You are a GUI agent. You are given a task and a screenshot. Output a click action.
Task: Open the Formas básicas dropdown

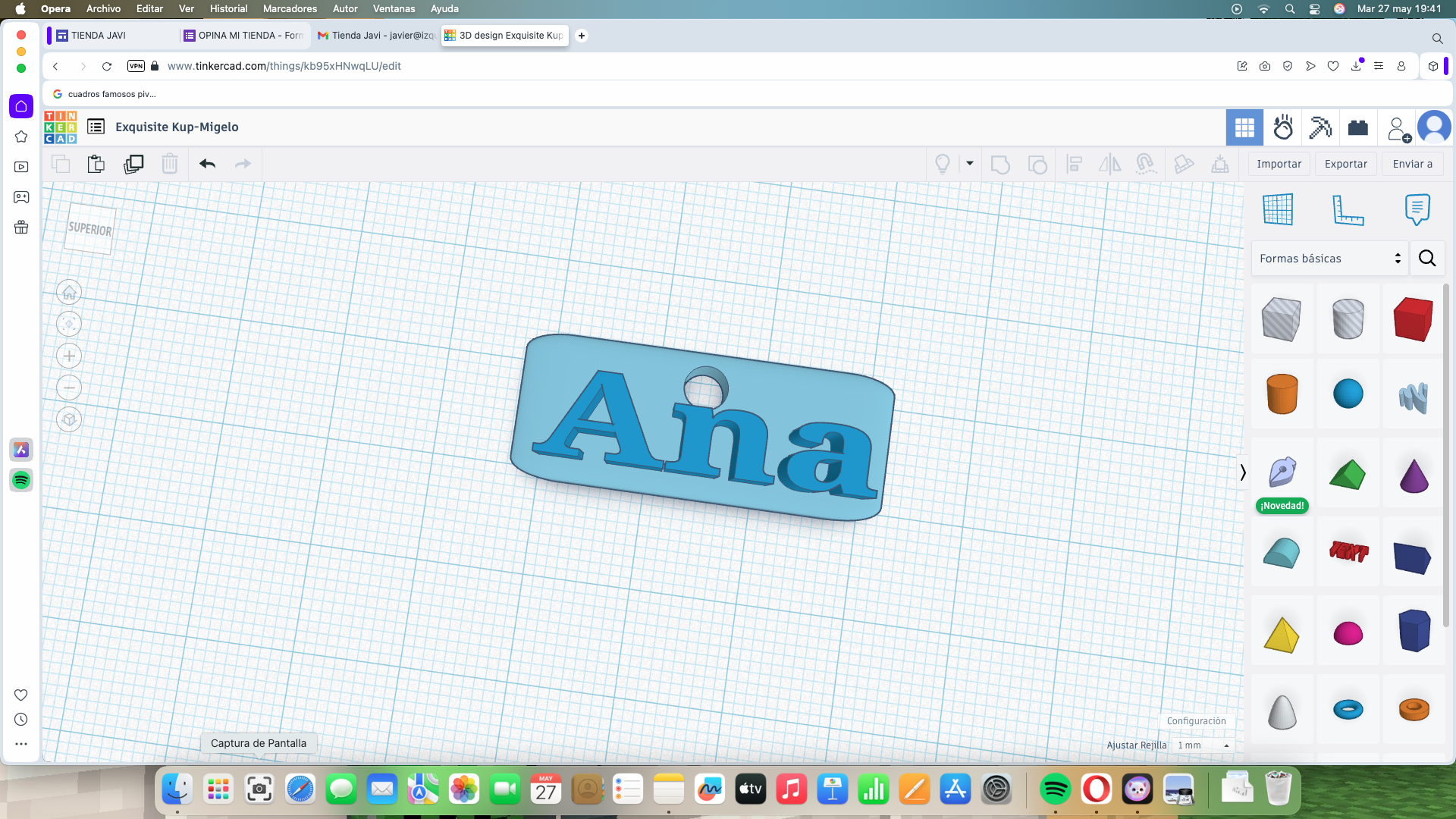point(1329,259)
